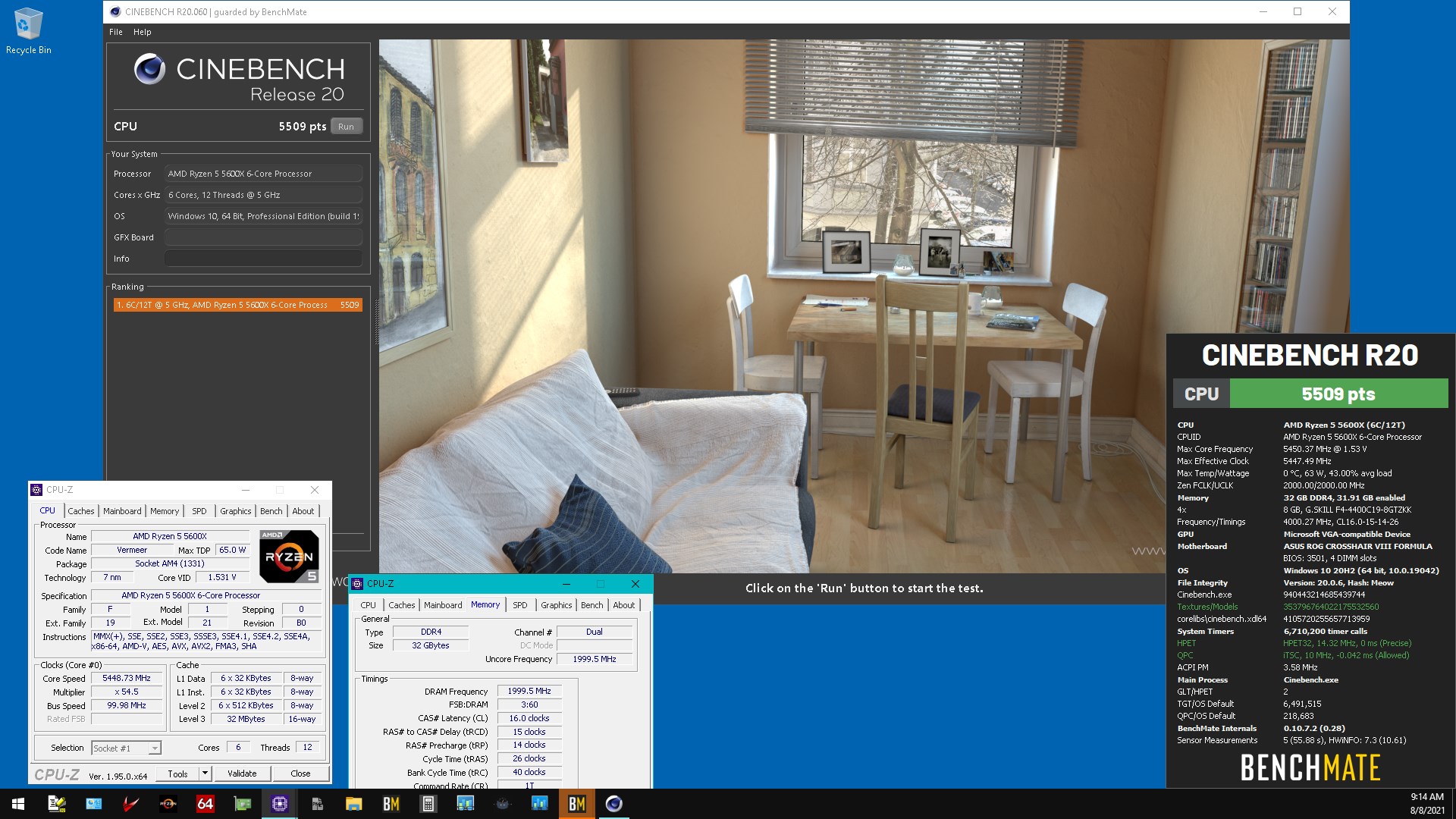Open Bench tab in CPU-Z Memory window

point(592,605)
